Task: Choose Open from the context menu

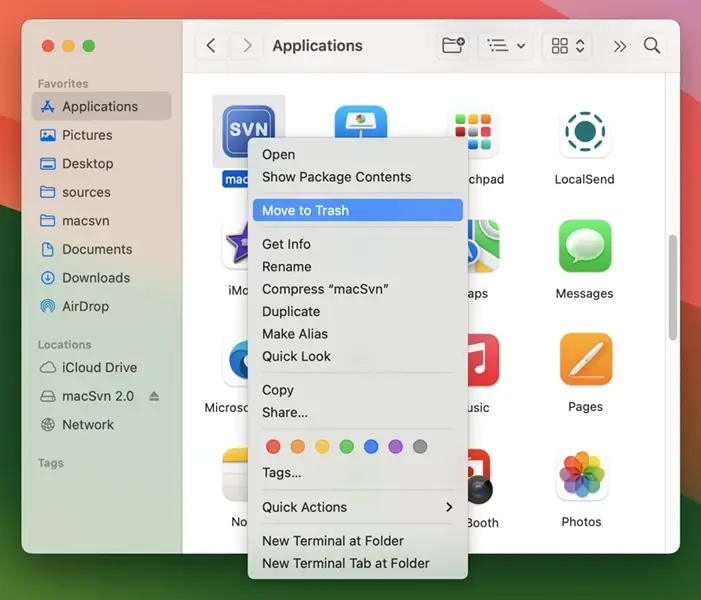Action: 358,154
